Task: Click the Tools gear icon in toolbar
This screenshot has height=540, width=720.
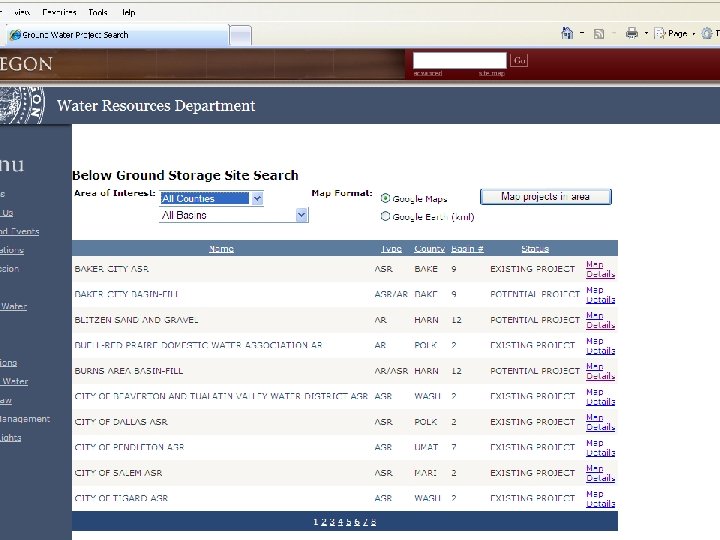Action: coord(707,33)
